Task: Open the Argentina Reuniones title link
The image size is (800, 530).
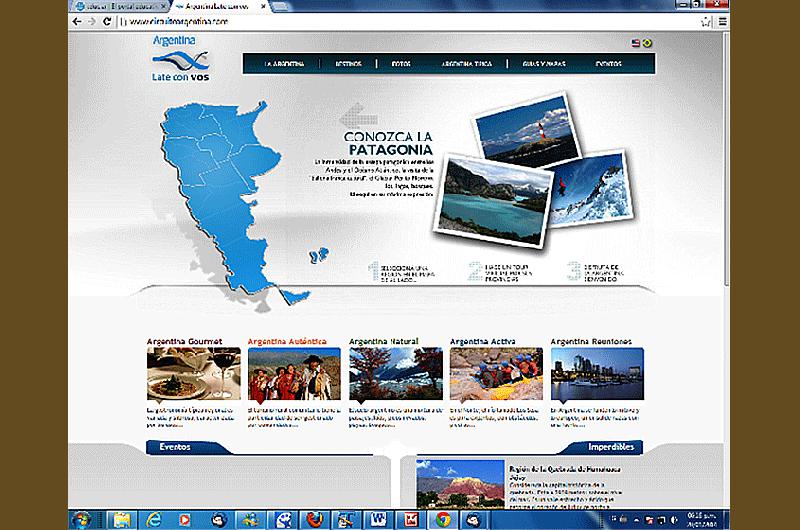Action: coord(591,341)
